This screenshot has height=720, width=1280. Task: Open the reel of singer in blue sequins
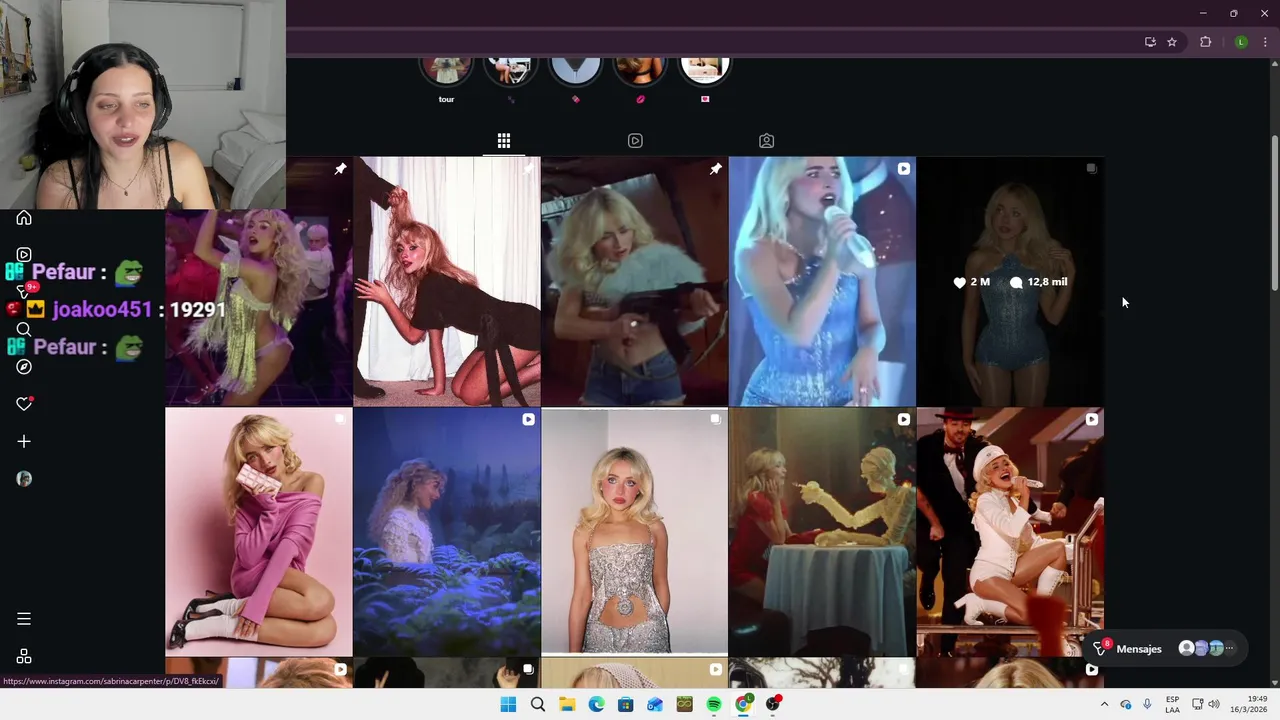coord(822,281)
